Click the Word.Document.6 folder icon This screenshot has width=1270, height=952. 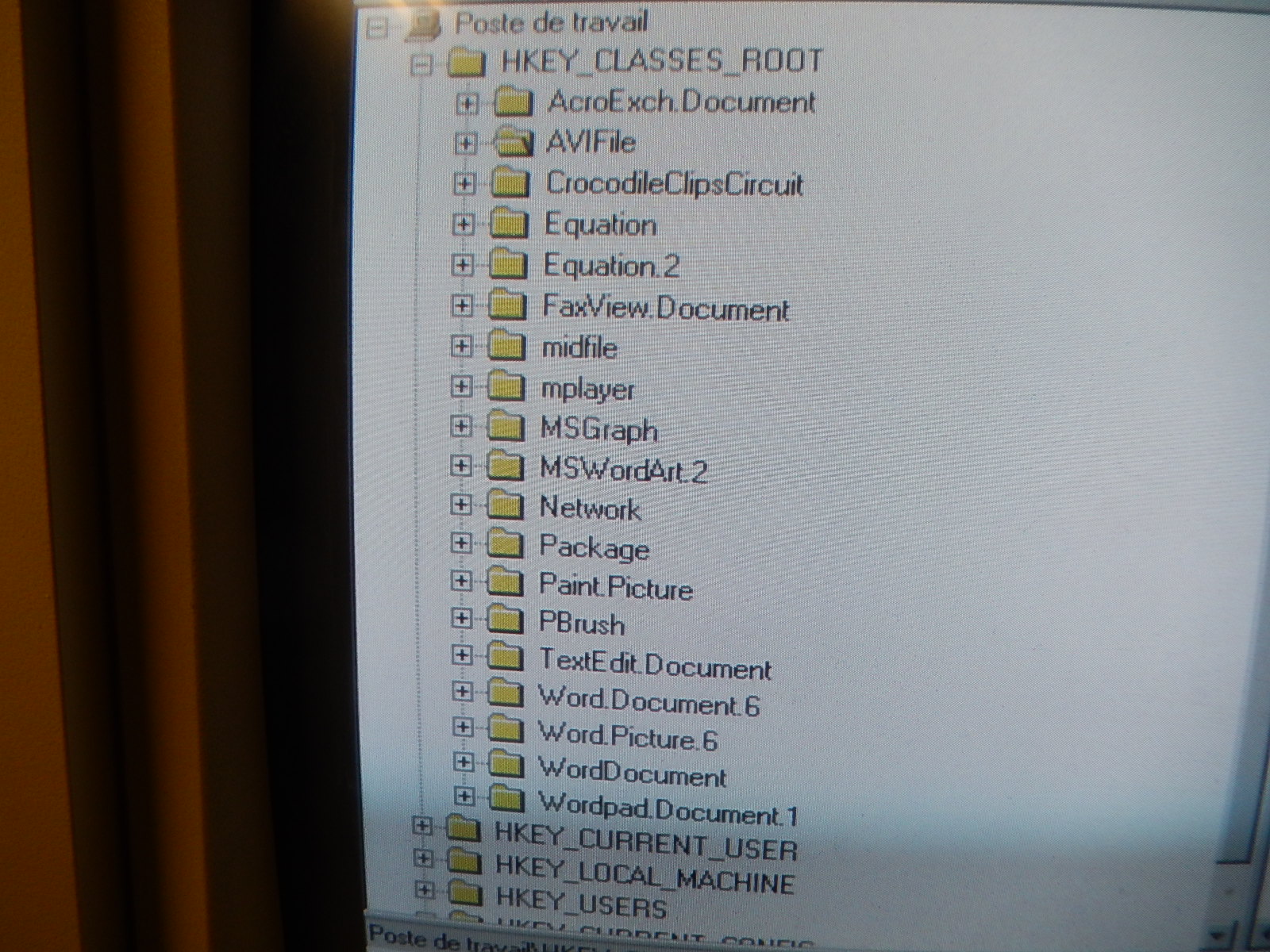coord(505,693)
